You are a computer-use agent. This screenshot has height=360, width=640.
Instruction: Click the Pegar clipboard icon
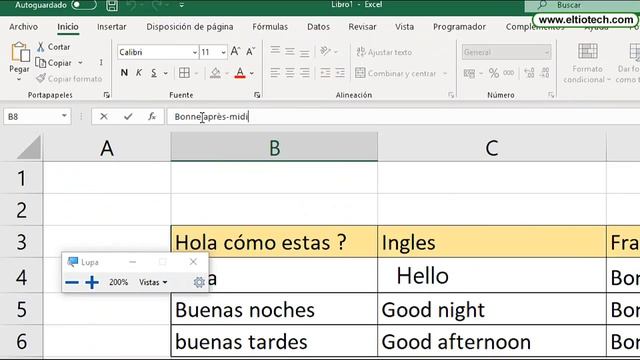tap(20, 52)
